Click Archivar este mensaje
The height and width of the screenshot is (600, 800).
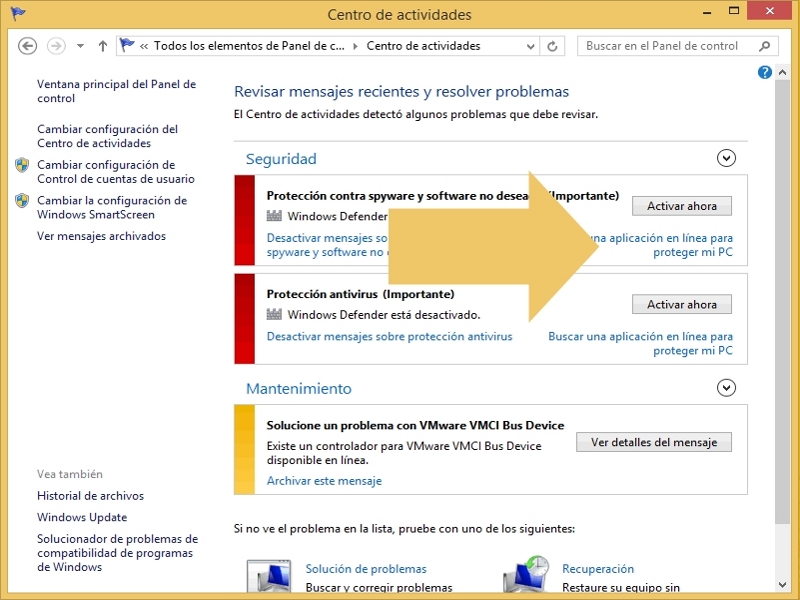[324, 481]
